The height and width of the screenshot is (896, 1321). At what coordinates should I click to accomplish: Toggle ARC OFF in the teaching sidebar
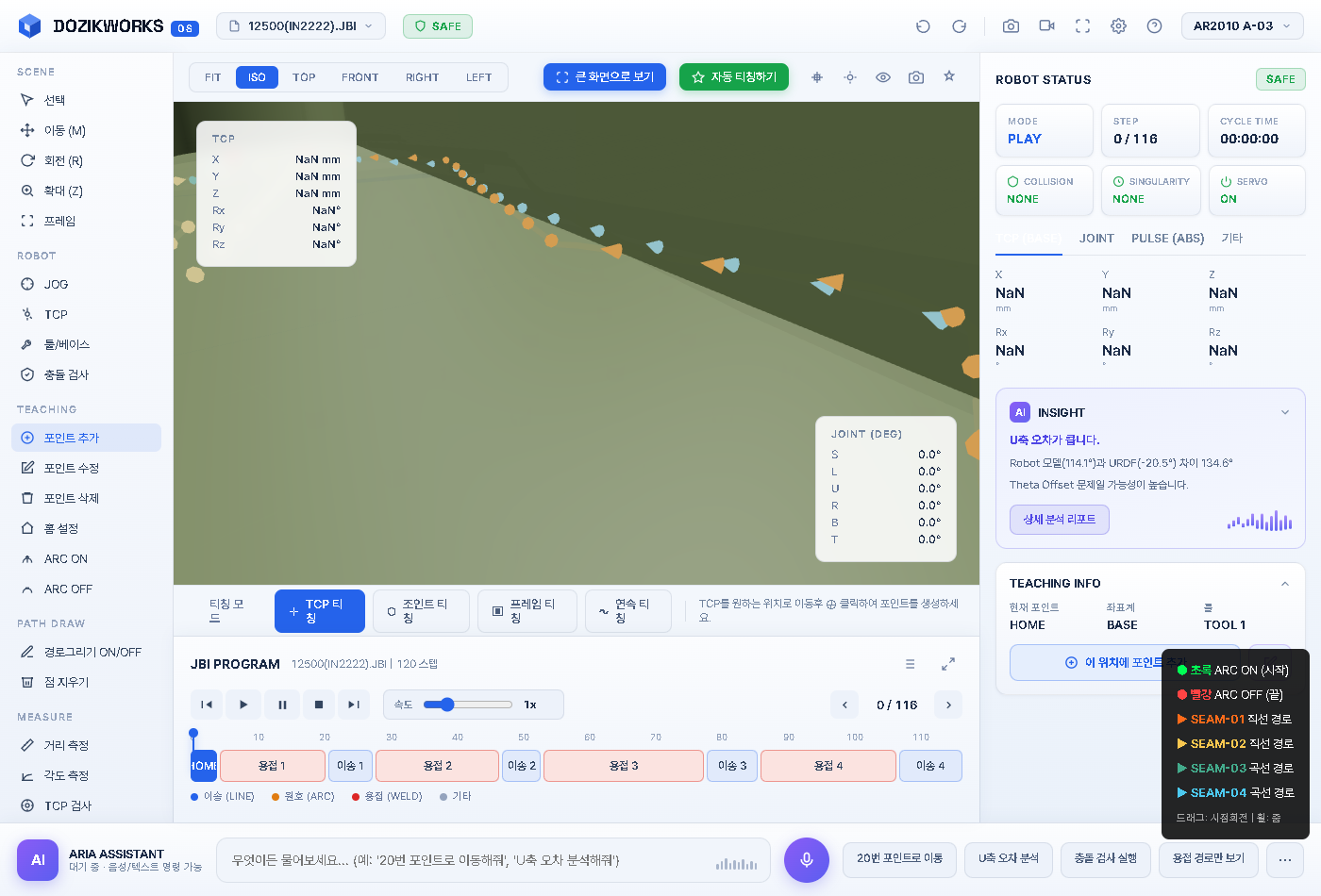point(86,589)
